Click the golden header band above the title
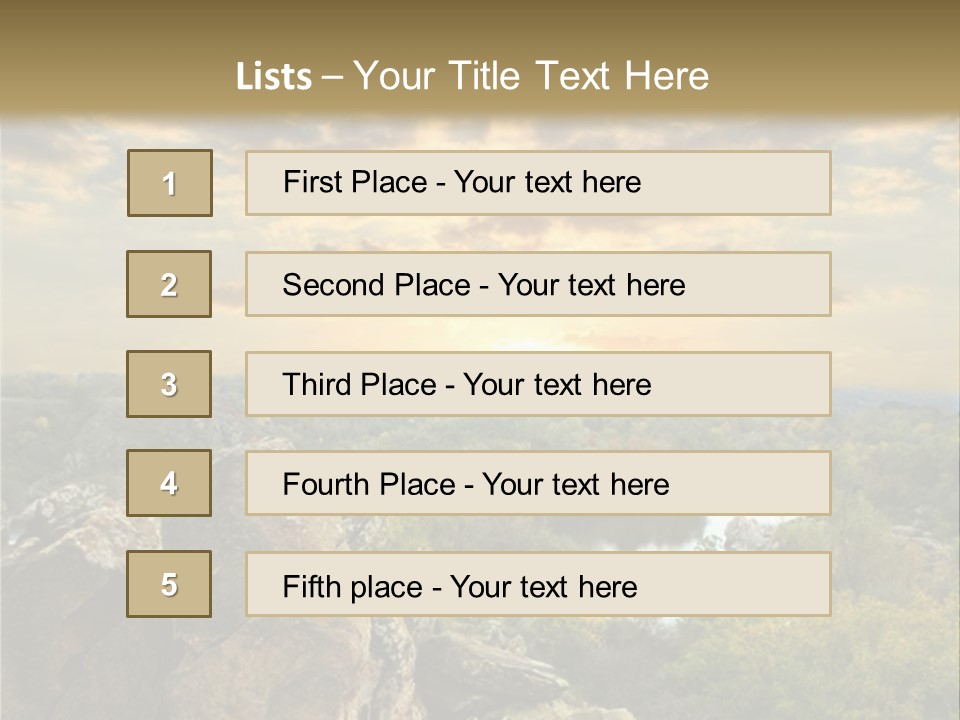Screen dimensions: 960x720 pos(480,22)
